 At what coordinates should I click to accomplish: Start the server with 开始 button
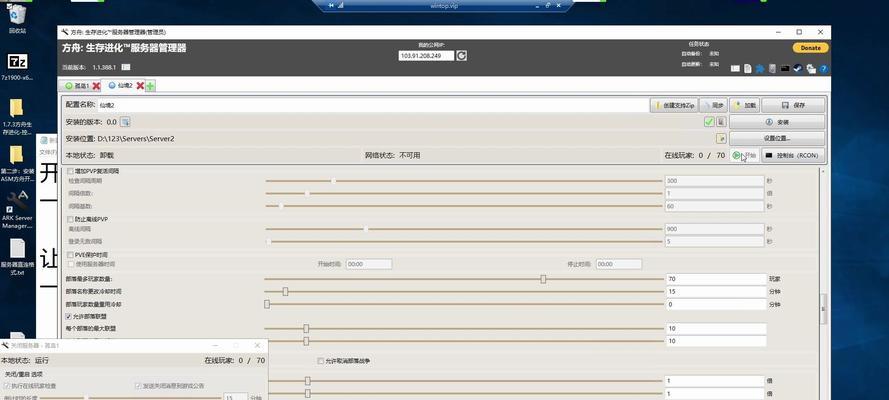pyautogui.click(x=744, y=155)
